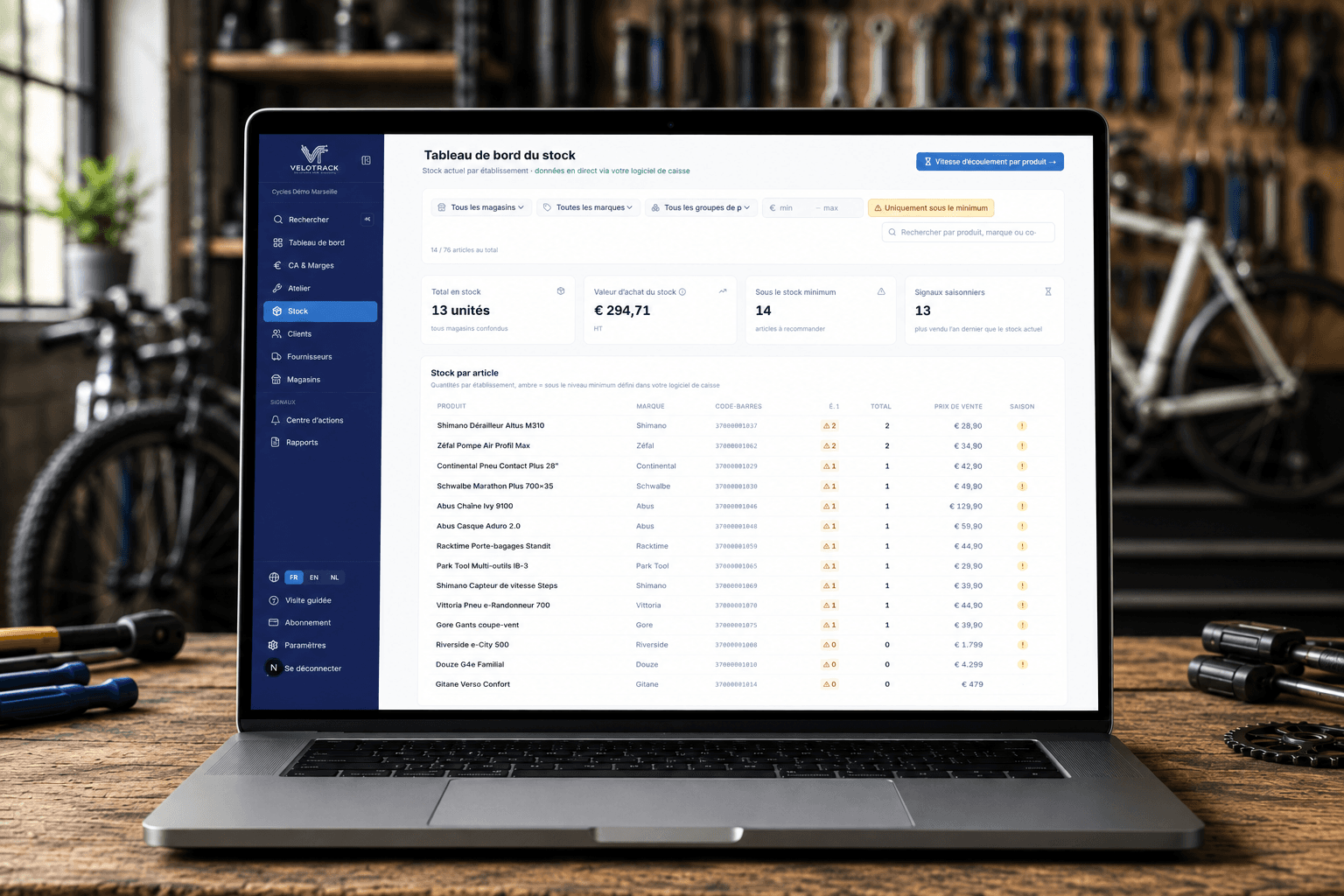Click the hourglass icon on Signaux saisonniers card
1344x896 pixels.
click(x=1048, y=291)
